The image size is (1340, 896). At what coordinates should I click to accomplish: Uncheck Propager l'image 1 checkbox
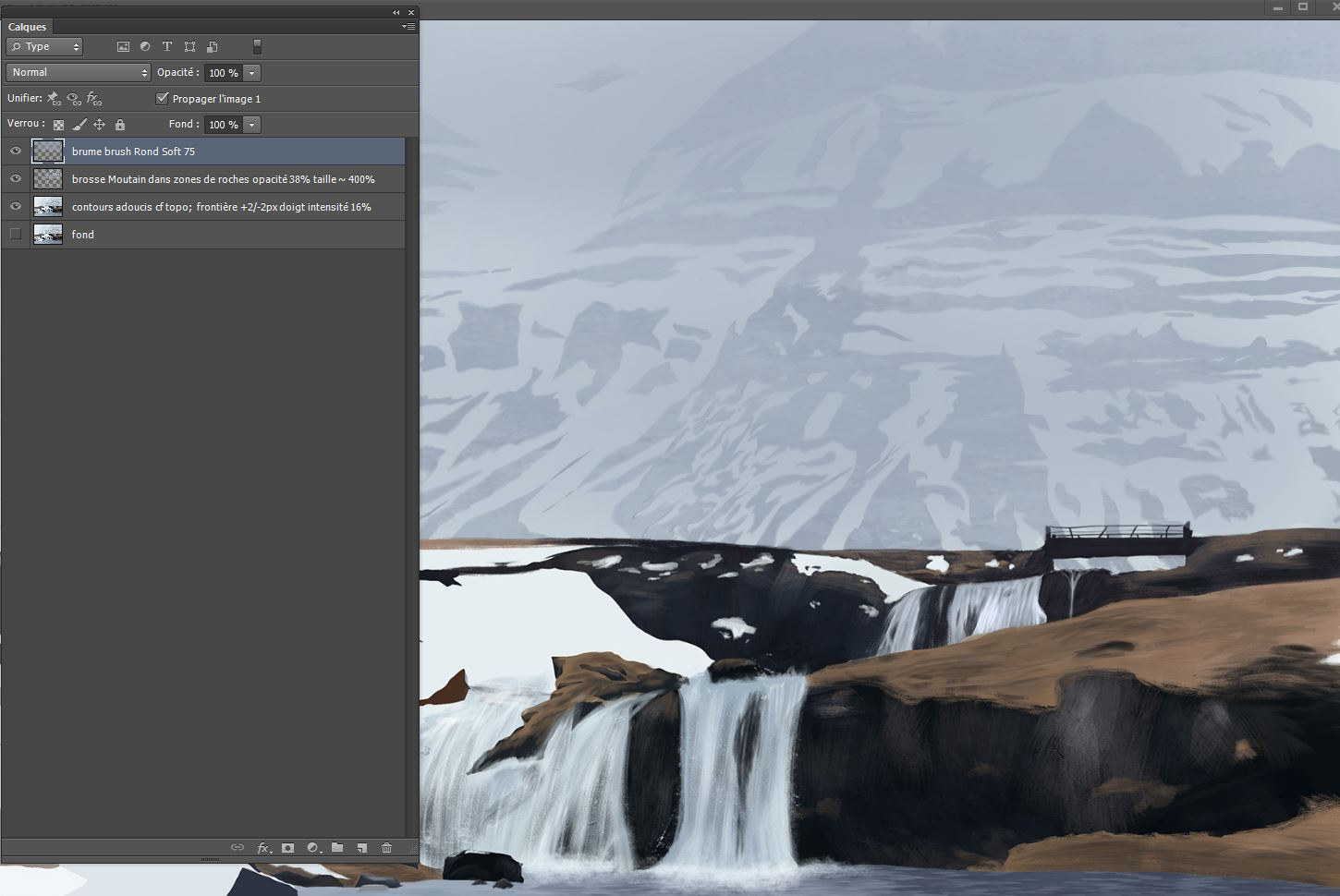click(x=163, y=98)
